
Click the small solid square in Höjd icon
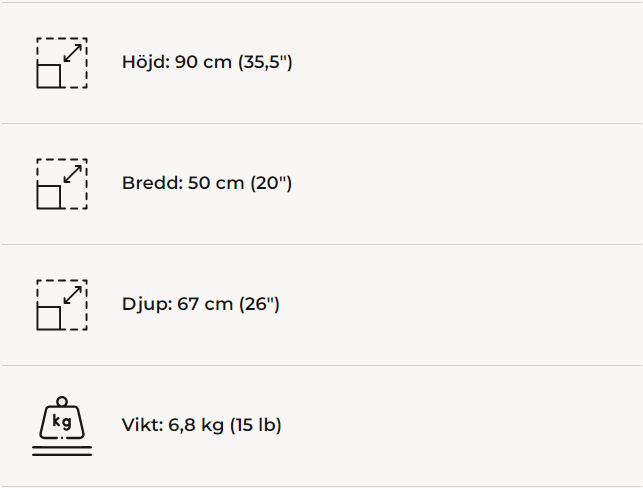click(49, 75)
